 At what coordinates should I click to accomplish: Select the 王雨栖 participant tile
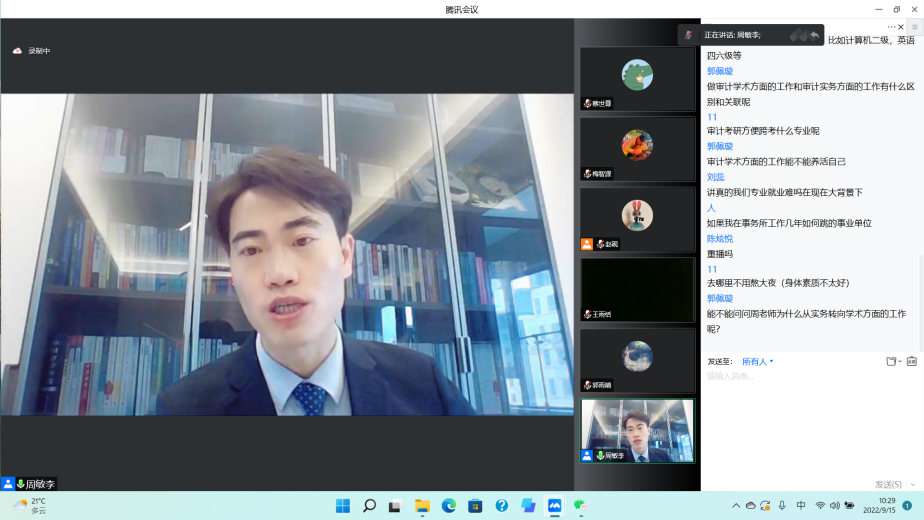[637, 290]
